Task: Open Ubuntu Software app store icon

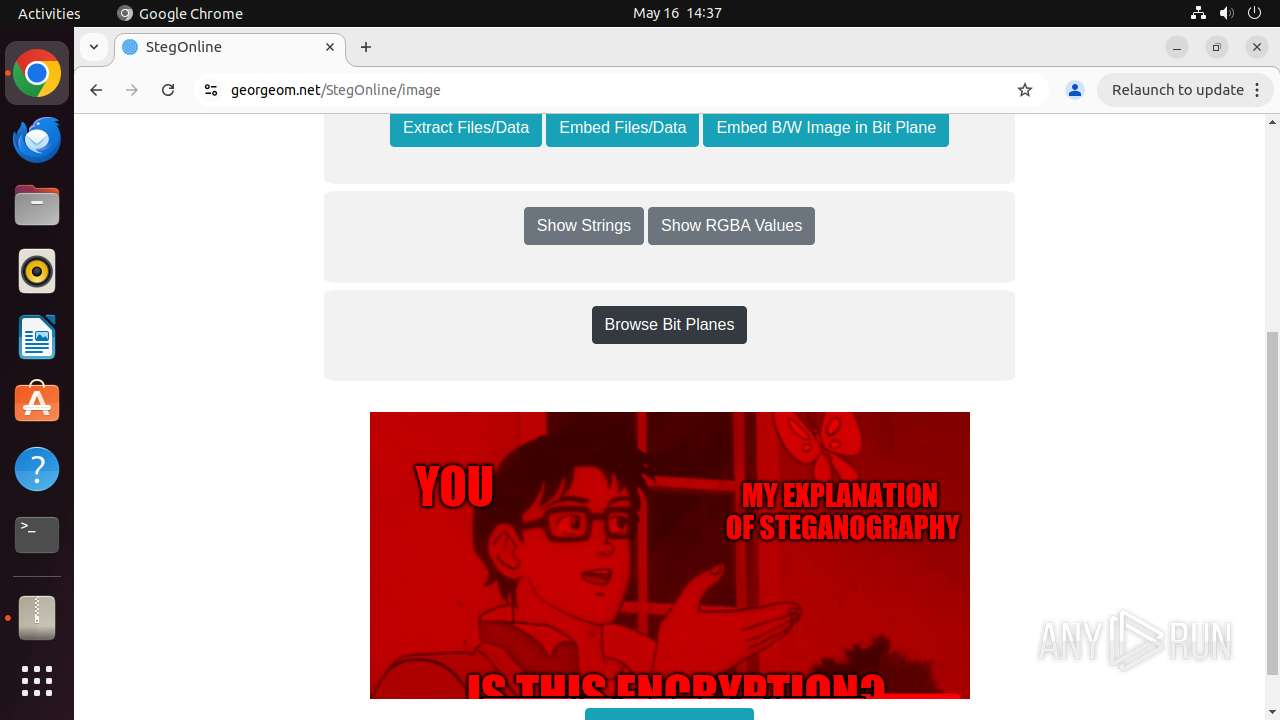Action: coord(37,403)
